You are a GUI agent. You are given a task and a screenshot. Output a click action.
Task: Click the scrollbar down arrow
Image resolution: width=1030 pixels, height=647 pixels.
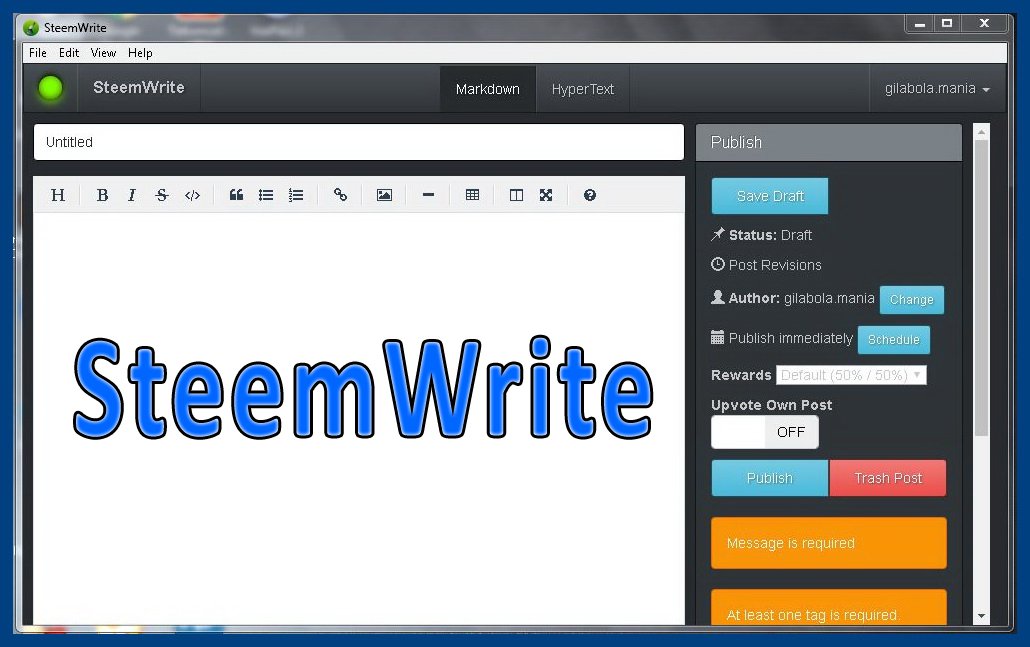[x=981, y=615]
